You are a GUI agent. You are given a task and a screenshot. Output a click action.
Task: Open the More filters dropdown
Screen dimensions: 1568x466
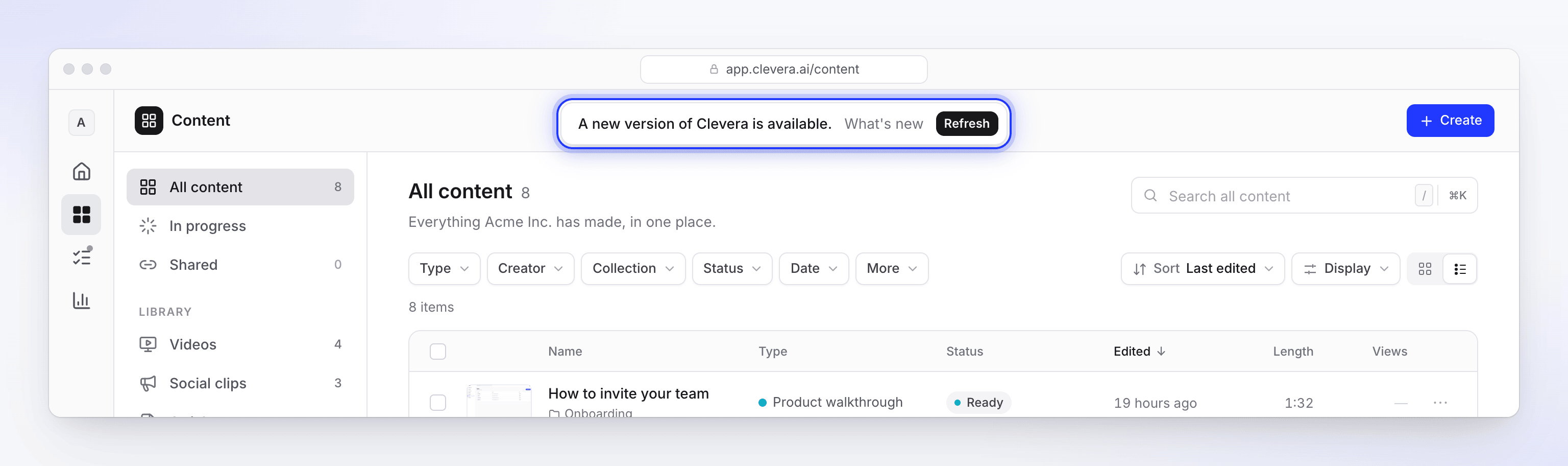(x=892, y=269)
